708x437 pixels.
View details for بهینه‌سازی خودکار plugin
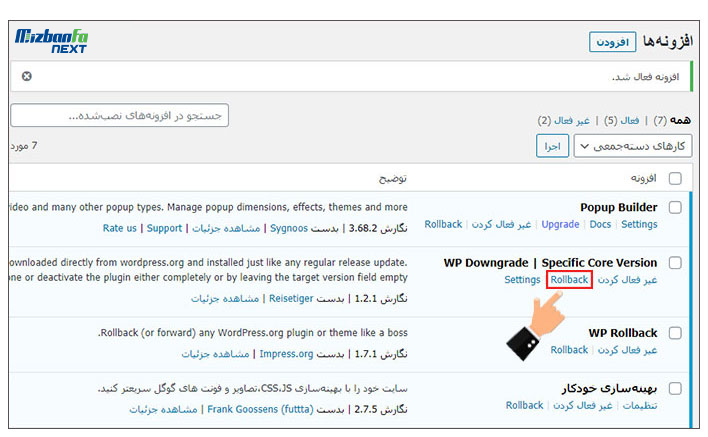tap(163, 409)
